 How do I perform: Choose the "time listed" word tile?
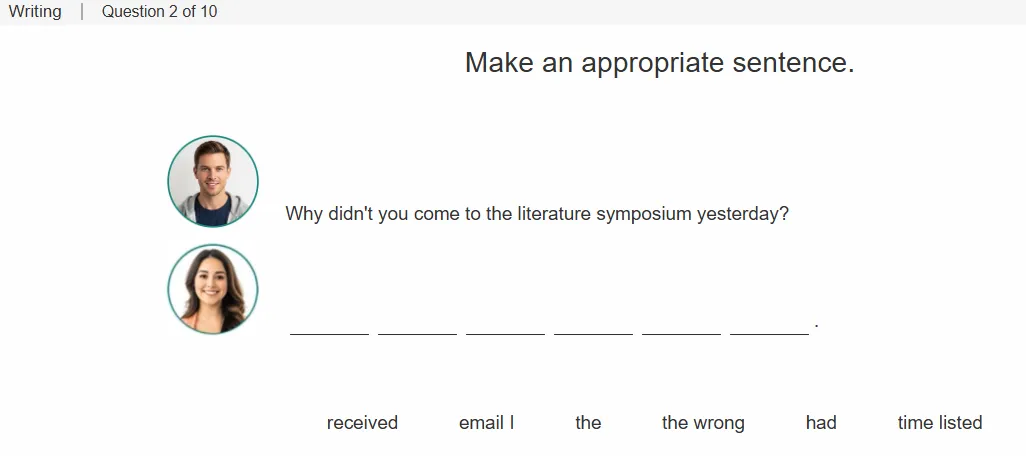(x=940, y=423)
